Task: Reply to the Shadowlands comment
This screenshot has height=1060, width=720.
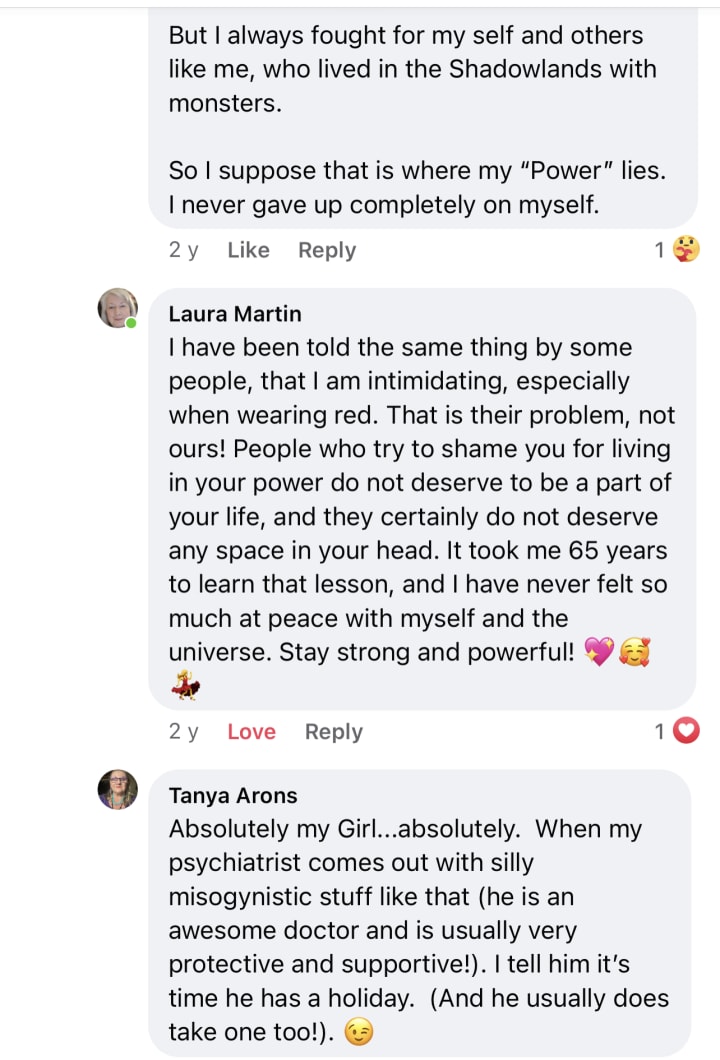Action: pyautogui.click(x=327, y=250)
